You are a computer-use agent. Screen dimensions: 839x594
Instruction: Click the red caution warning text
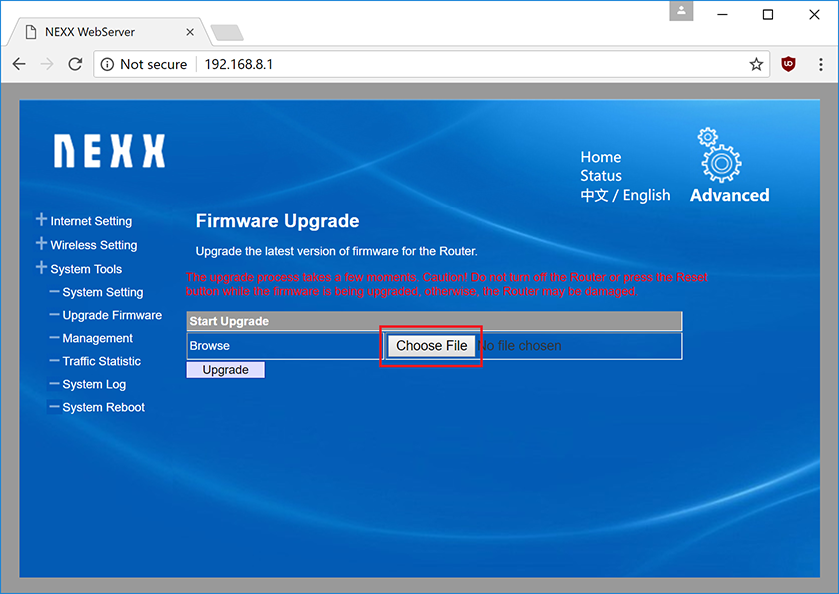(446, 284)
